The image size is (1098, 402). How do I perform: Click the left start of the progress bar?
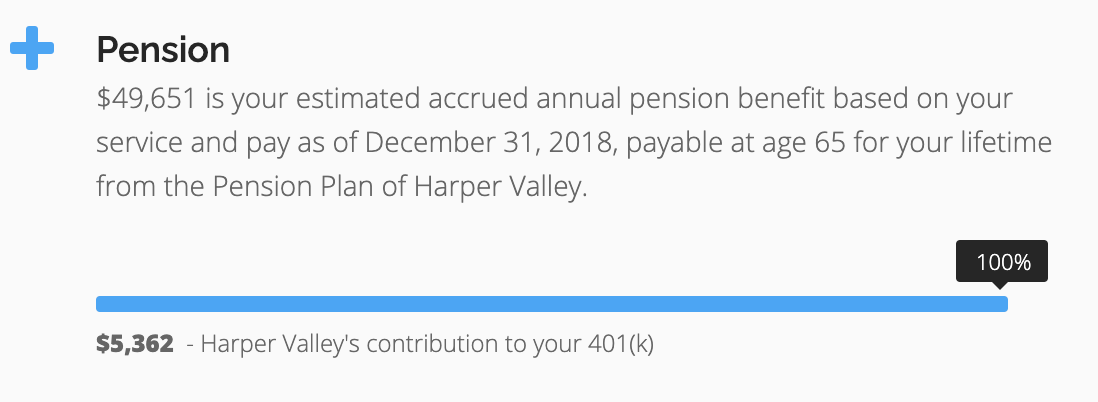coord(102,304)
